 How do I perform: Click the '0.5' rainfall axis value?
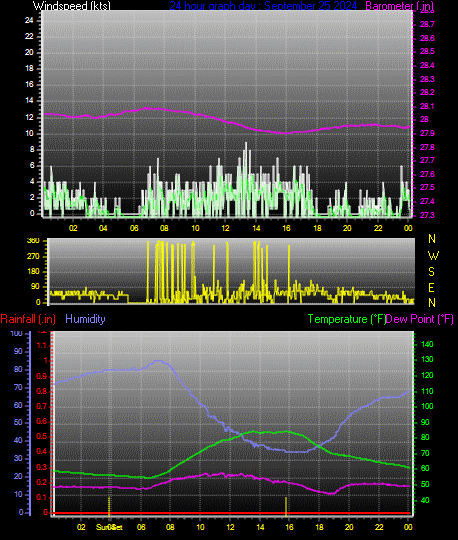[x=41, y=437]
